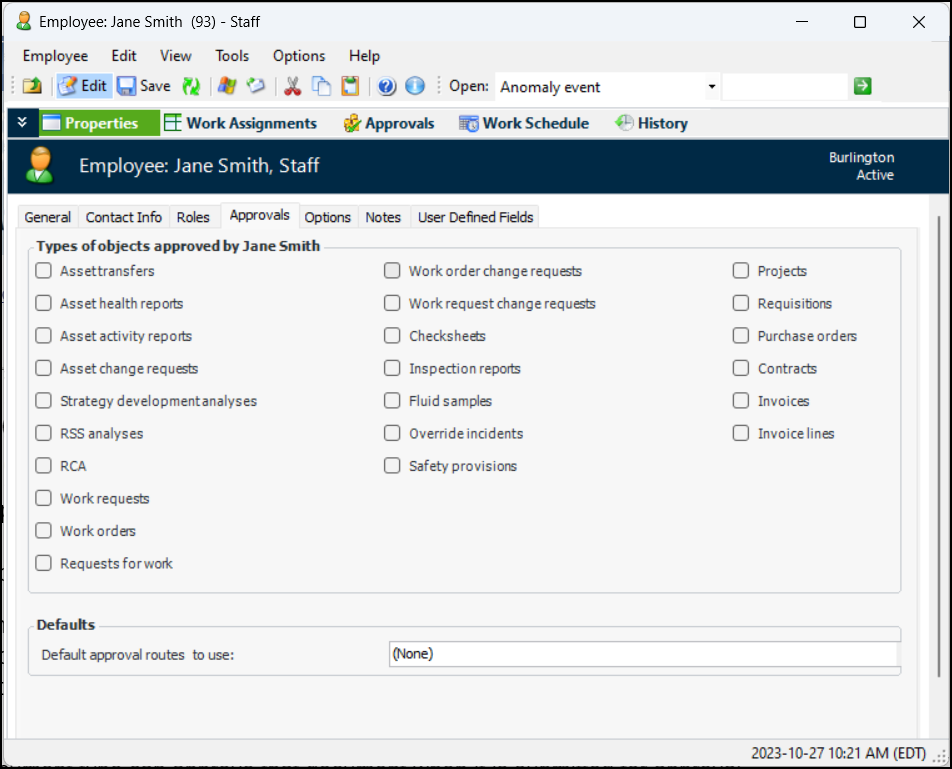The width and height of the screenshot is (952, 769).
Task: Collapse the navigation bar double-chevron
Action: tap(22, 123)
